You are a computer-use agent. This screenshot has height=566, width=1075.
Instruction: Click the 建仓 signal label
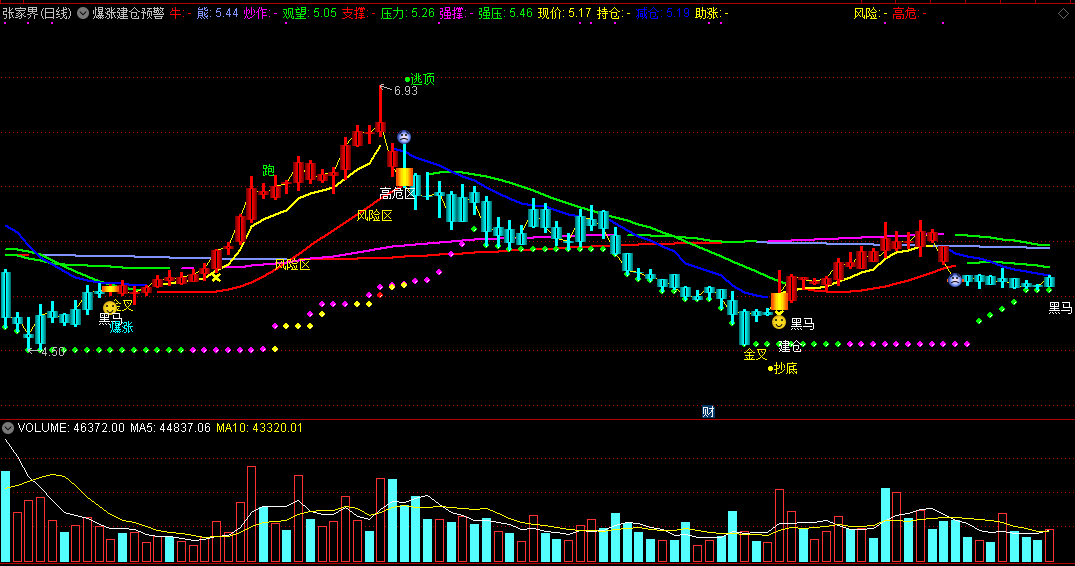pyautogui.click(x=790, y=347)
